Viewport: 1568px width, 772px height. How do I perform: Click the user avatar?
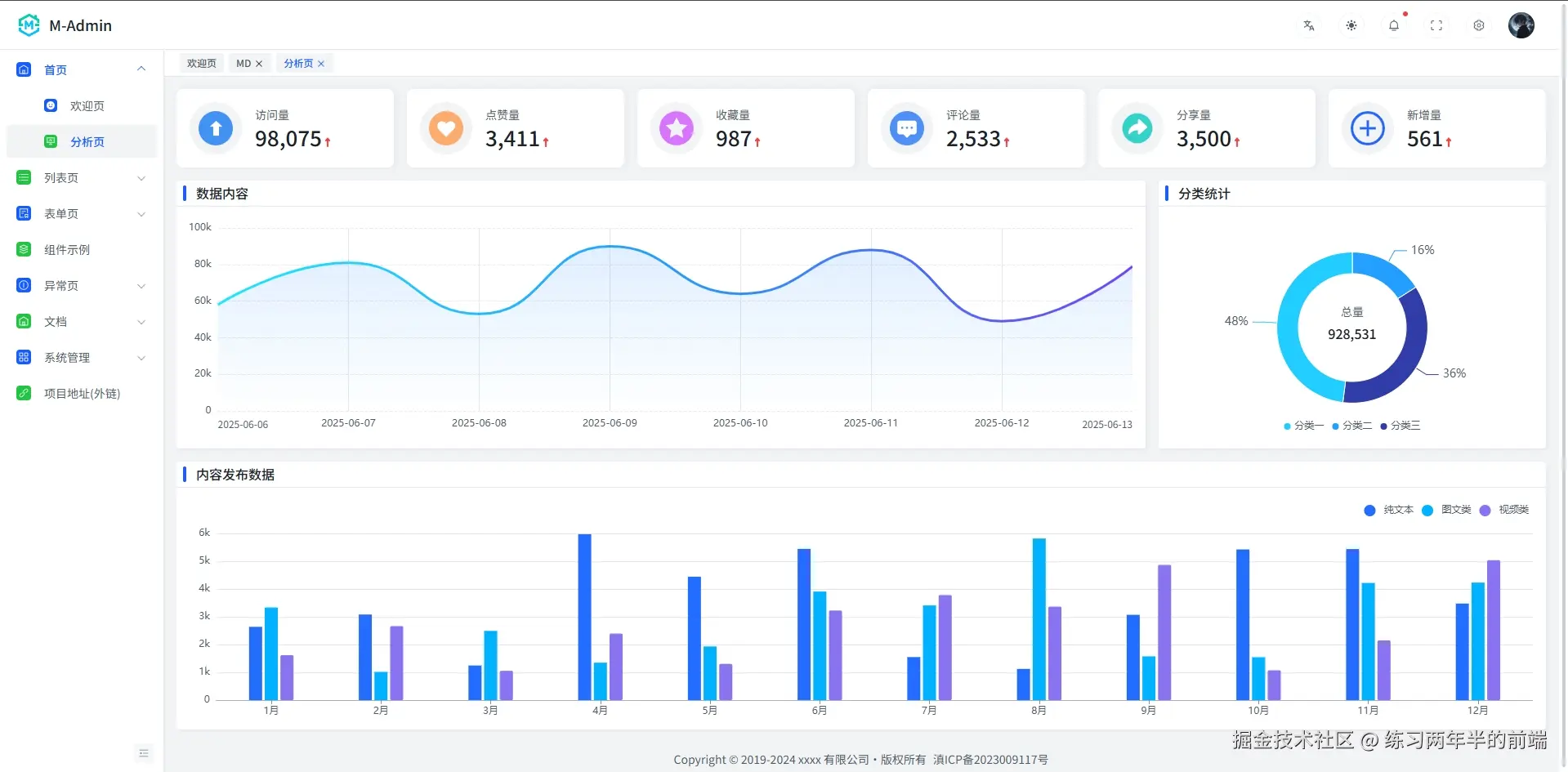(x=1521, y=25)
